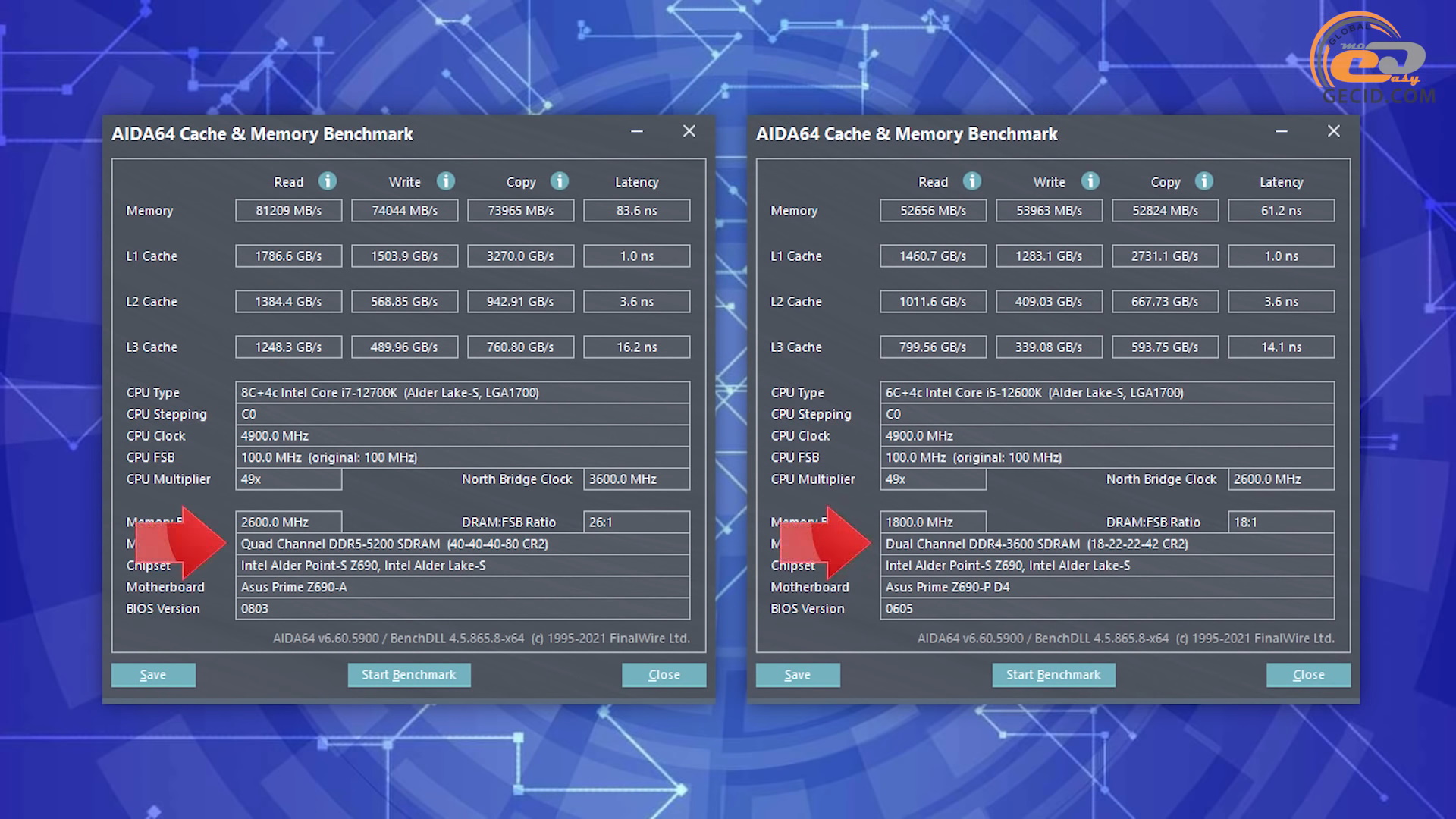
Task: Click the Read info icon on right benchmark
Action: pos(971,181)
